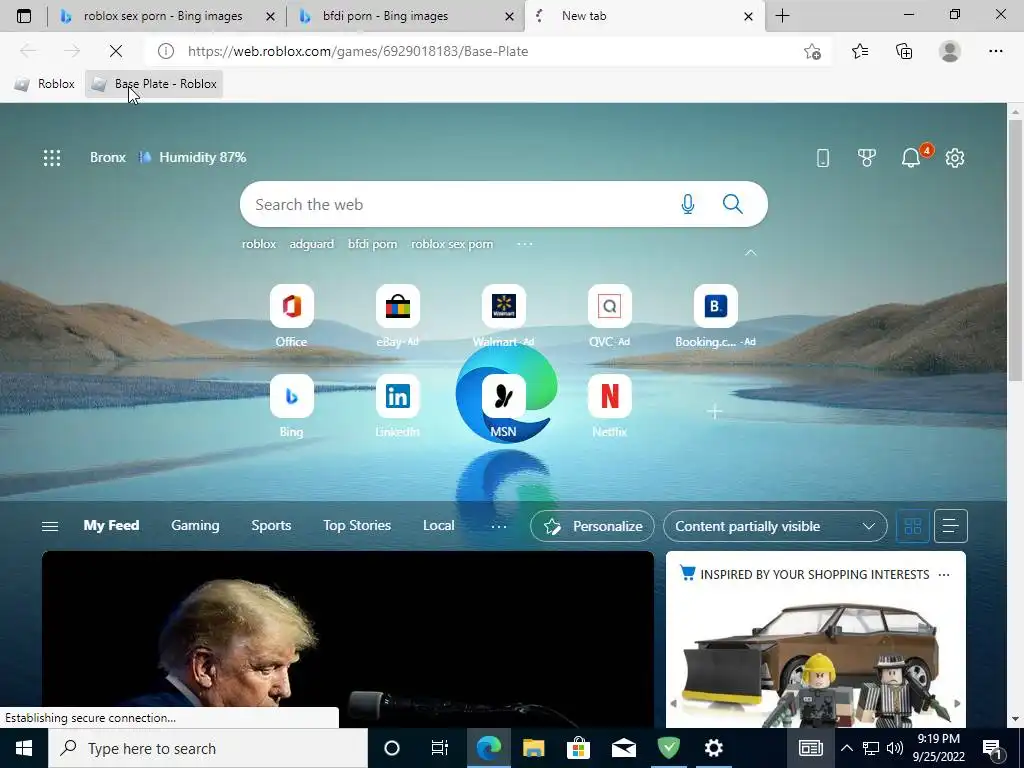Open the feed hamburger menu
The width and height of the screenshot is (1024, 768).
pyautogui.click(x=50, y=526)
